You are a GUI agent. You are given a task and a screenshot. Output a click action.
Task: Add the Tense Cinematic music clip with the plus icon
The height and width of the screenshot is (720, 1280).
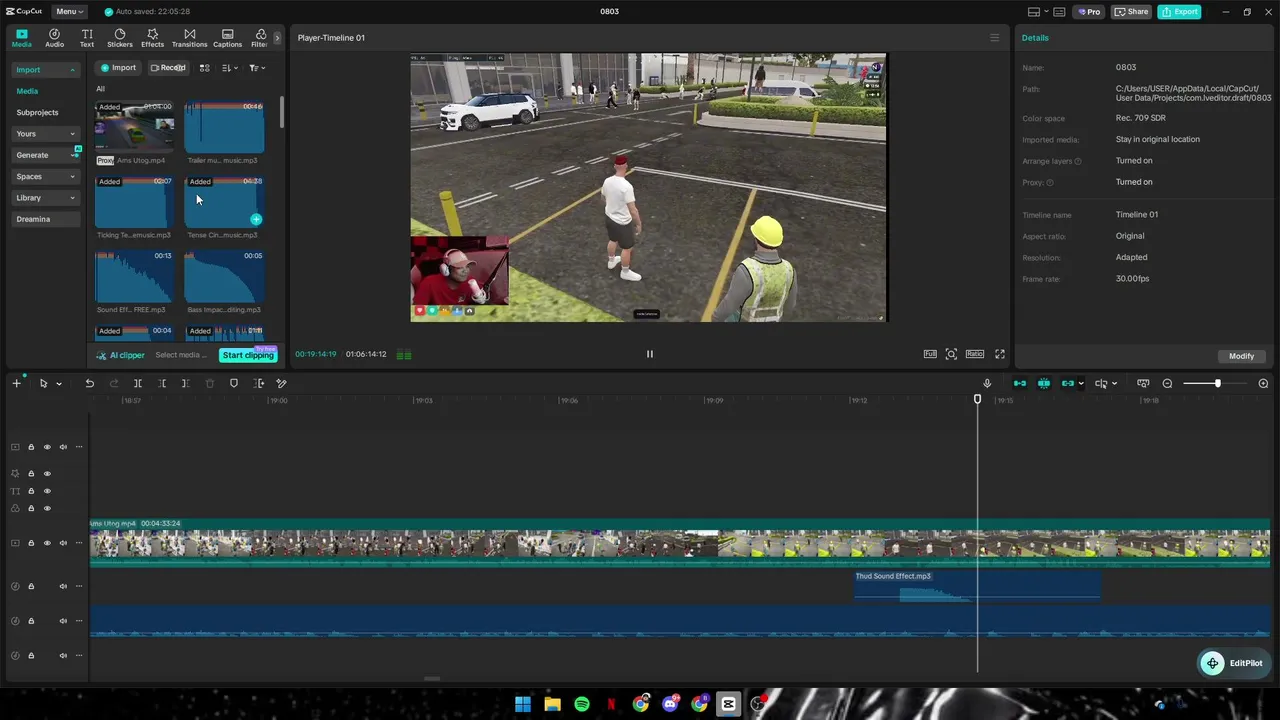tap(256, 219)
